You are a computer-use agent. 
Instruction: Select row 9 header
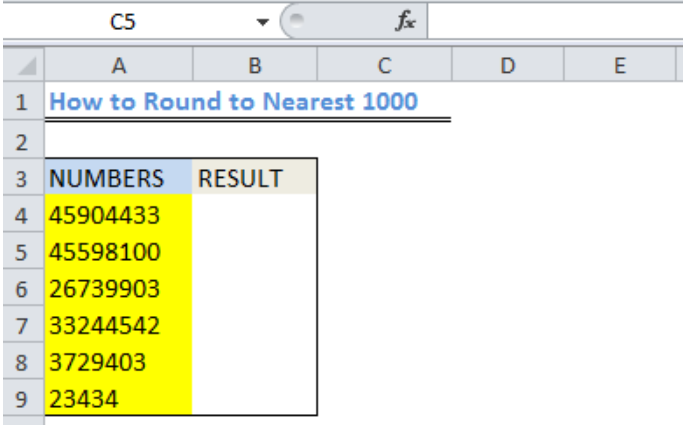(24, 399)
